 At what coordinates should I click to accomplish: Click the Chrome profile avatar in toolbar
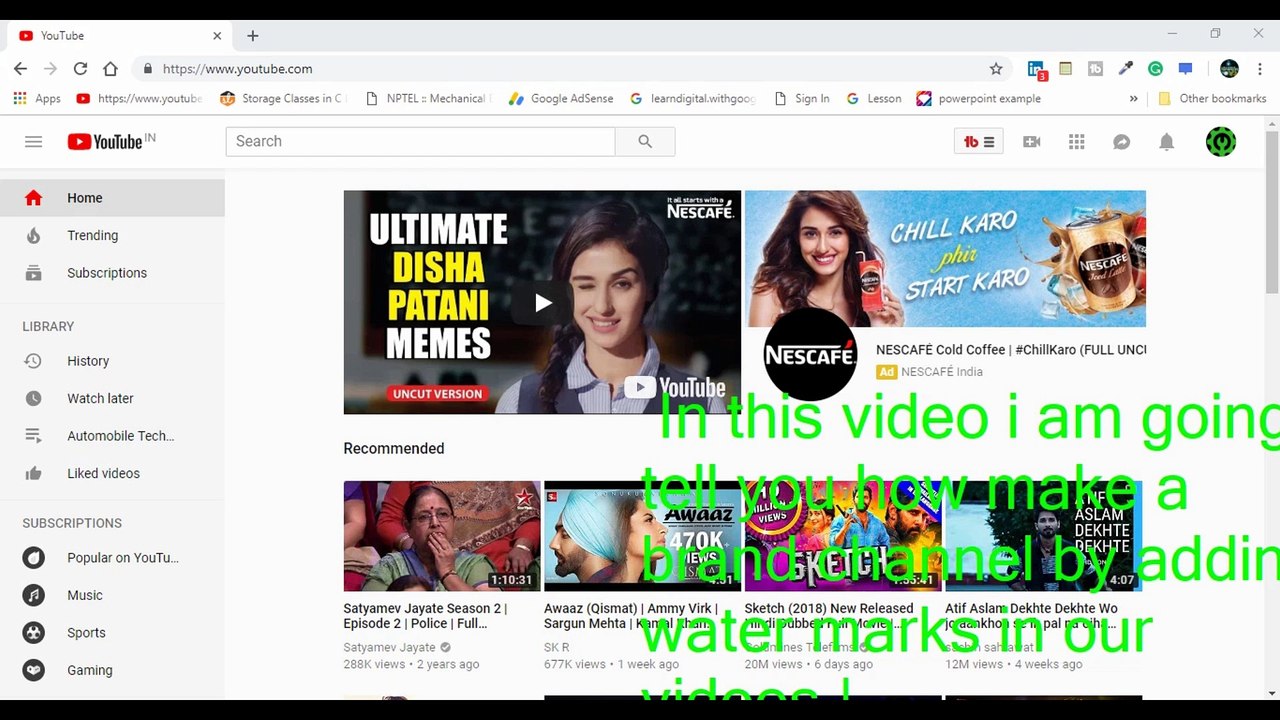(x=1230, y=69)
